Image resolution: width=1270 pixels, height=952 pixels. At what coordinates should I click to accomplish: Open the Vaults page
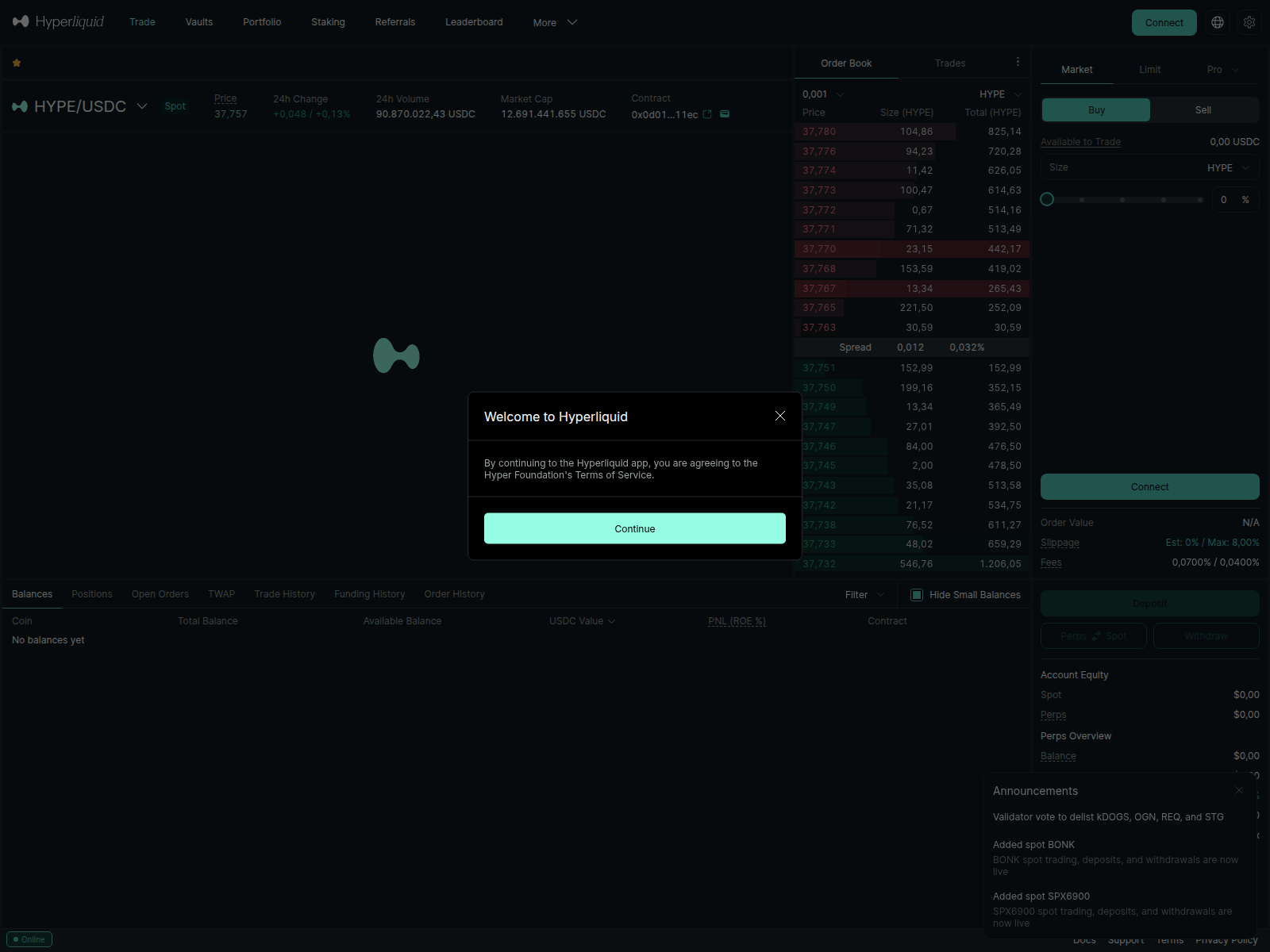(x=199, y=22)
